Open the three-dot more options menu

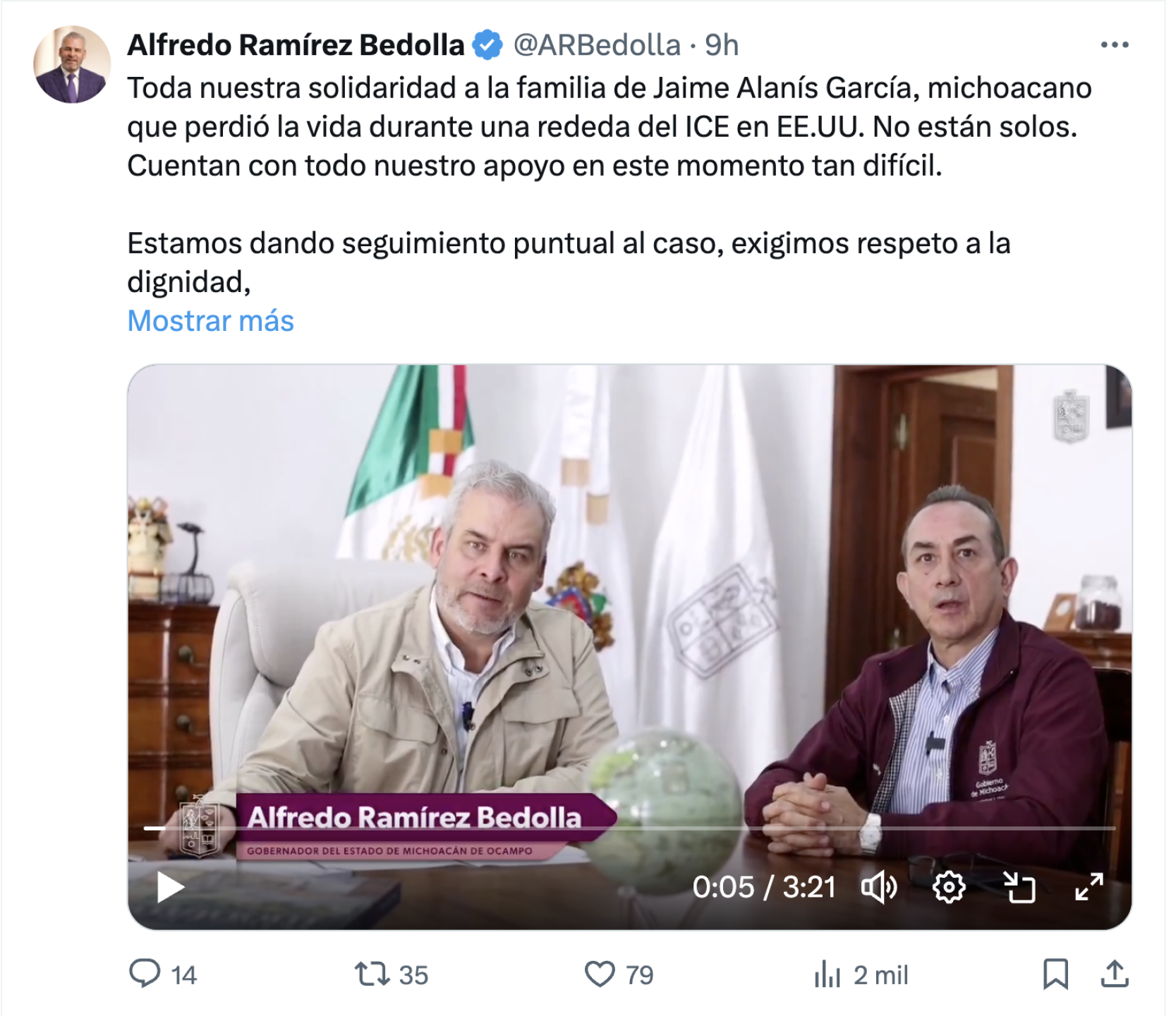click(1115, 45)
